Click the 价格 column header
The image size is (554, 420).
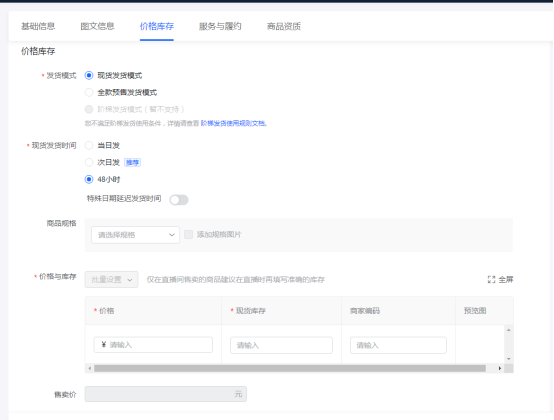[106, 310]
